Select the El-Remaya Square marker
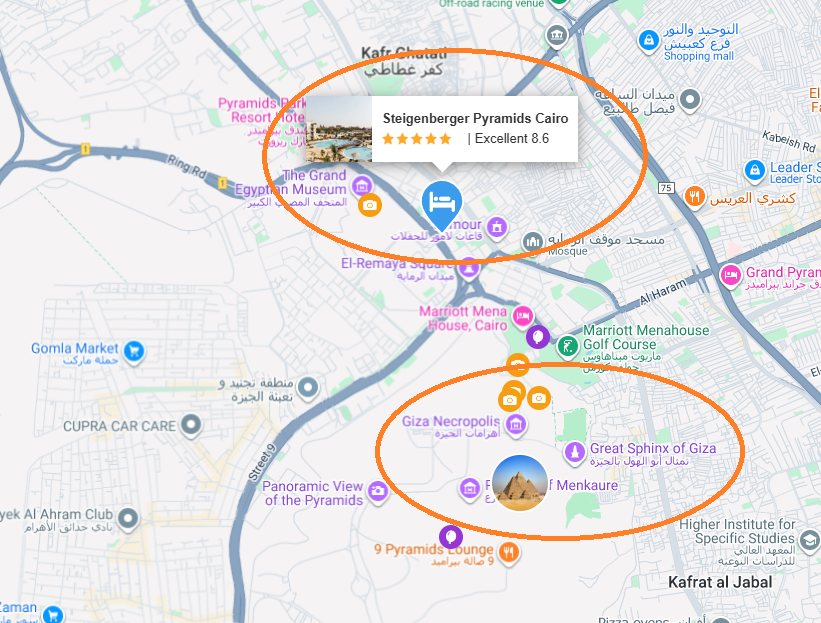 coord(469,269)
